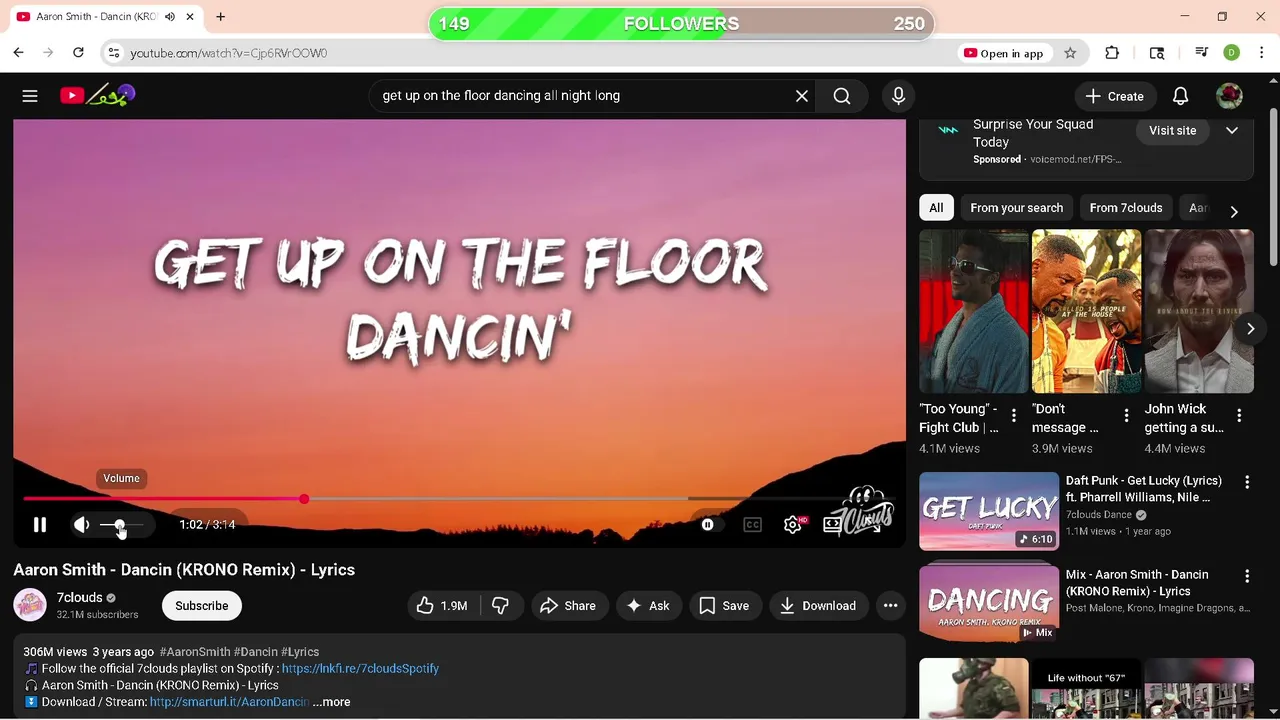The height and width of the screenshot is (720, 1280).
Task: Like the video (1.9M)
Action: pyautogui.click(x=441, y=605)
